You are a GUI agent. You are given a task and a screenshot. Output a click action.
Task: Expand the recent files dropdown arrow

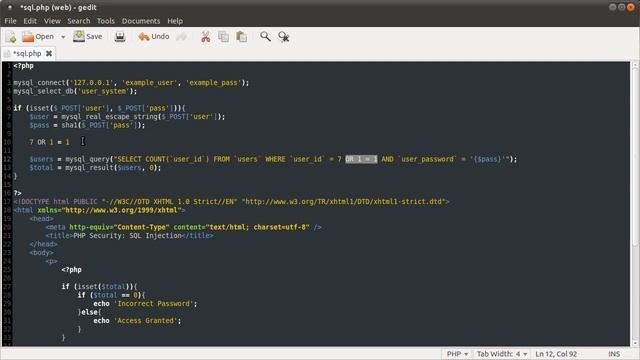tap(63, 37)
